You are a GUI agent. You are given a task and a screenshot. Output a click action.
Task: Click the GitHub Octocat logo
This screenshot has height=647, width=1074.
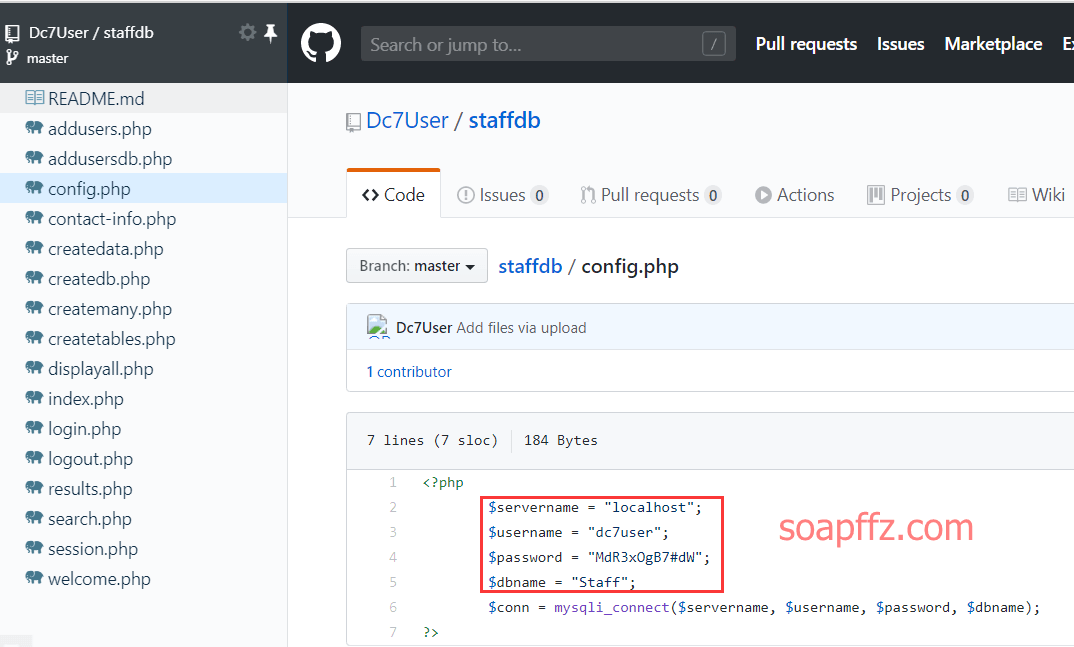click(321, 43)
